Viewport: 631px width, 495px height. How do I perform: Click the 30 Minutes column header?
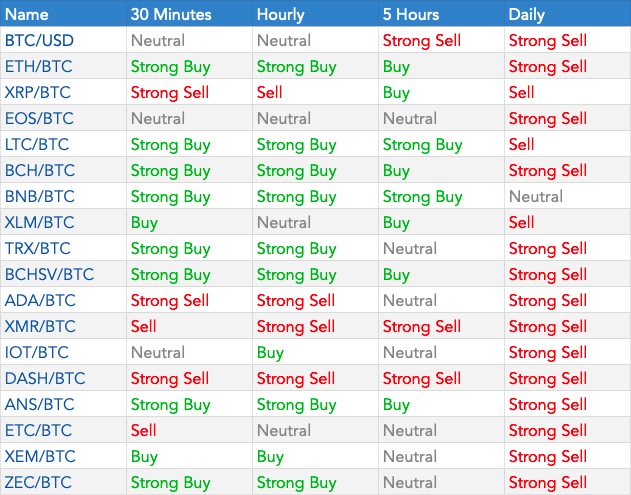click(169, 15)
